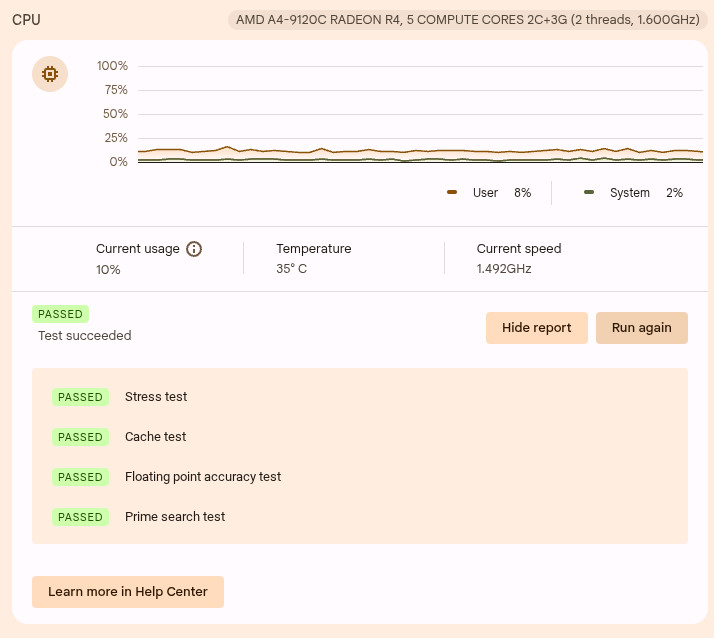
Task: Open Learn more in Help Center
Action: point(128,592)
